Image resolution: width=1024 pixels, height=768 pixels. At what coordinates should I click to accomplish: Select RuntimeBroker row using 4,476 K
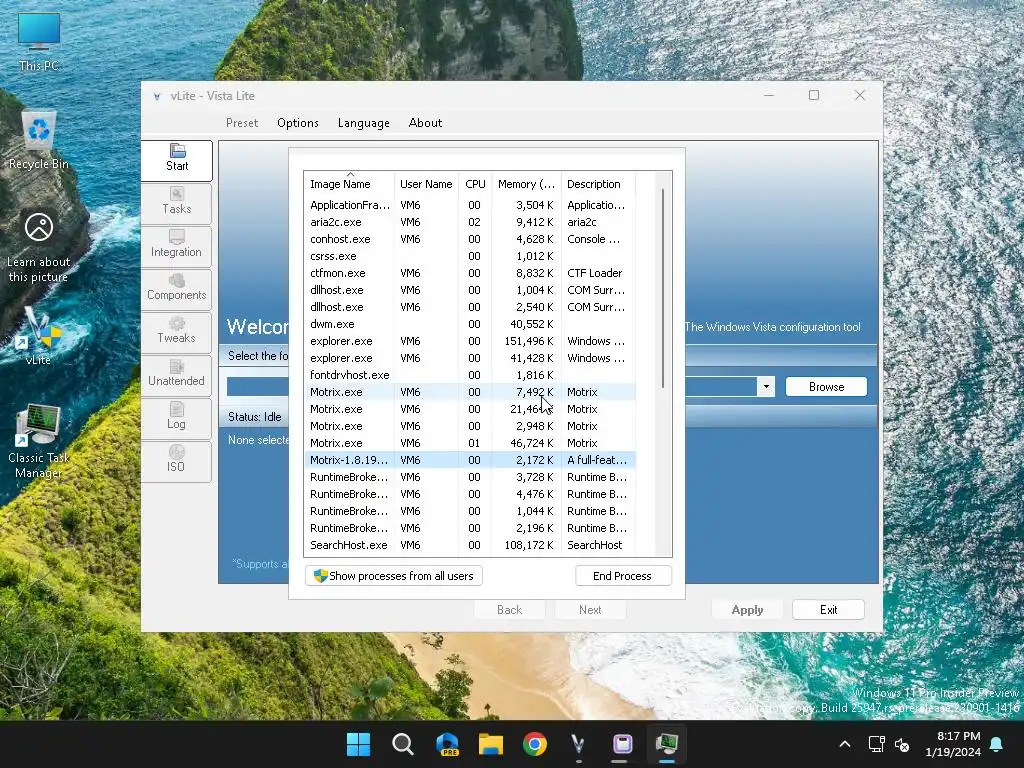click(470, 494)
